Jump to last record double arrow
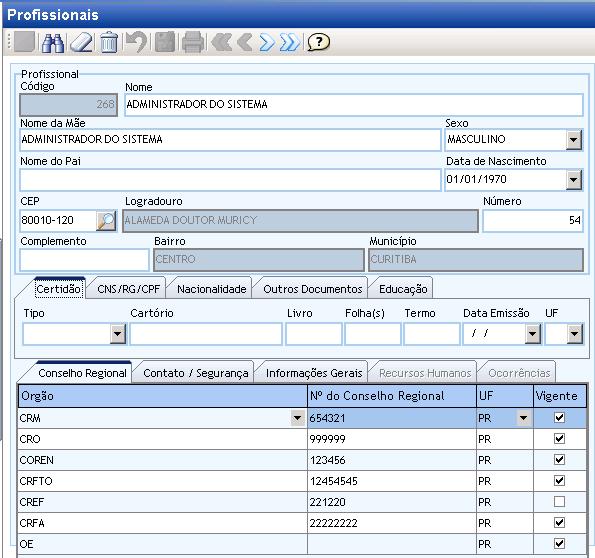 [290, 42]
